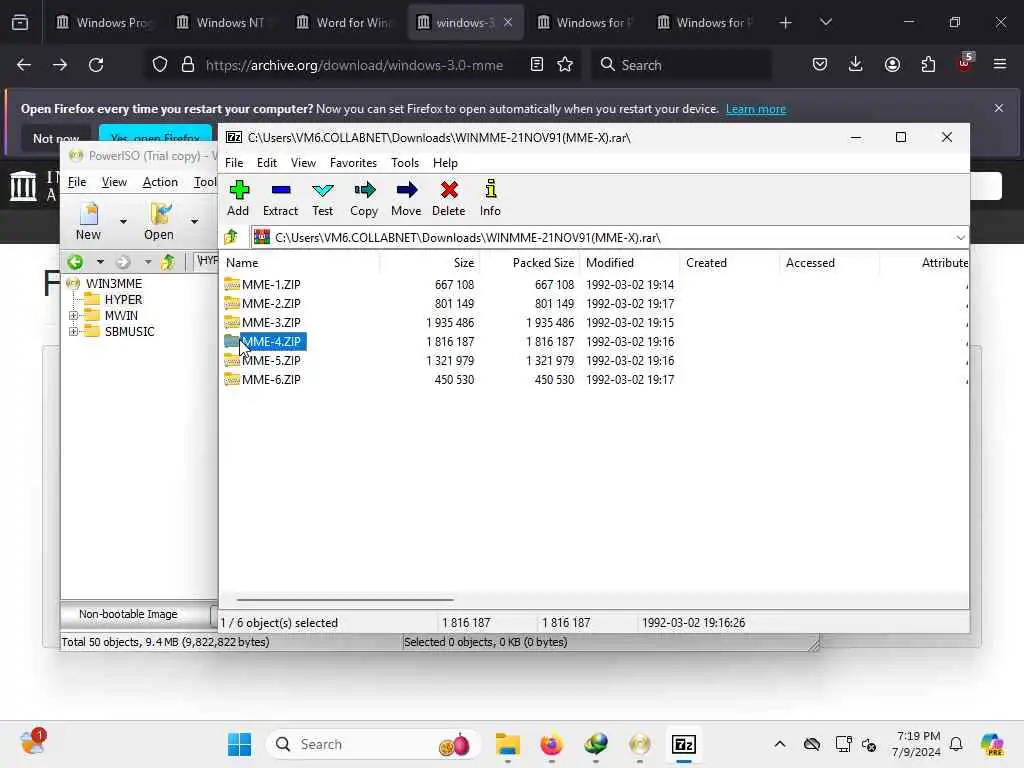1024x768 pixels.
Task: Click Firefox browser back arrow
Action: point(24,65)
